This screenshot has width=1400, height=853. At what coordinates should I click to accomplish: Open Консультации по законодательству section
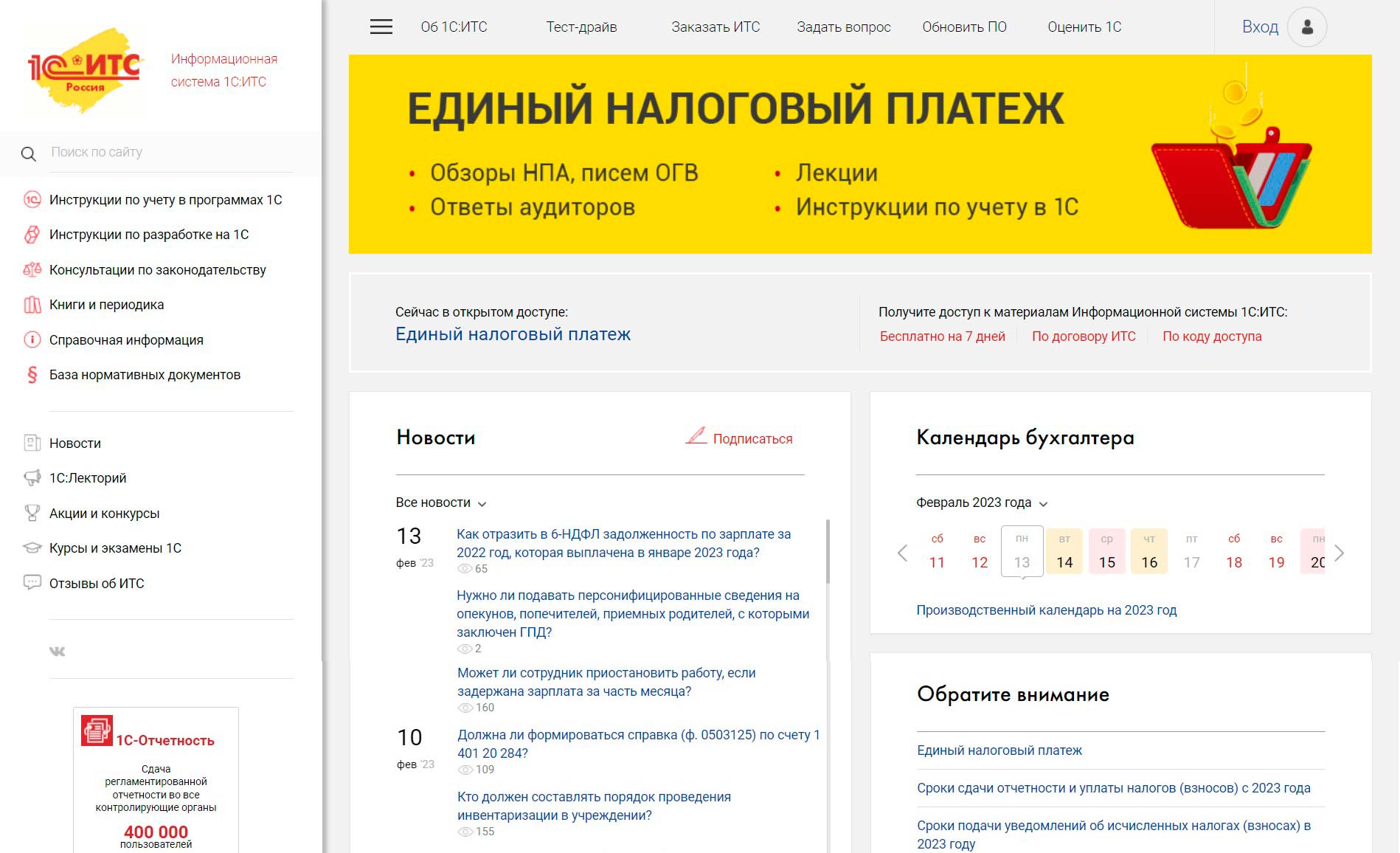coord(157,270)
